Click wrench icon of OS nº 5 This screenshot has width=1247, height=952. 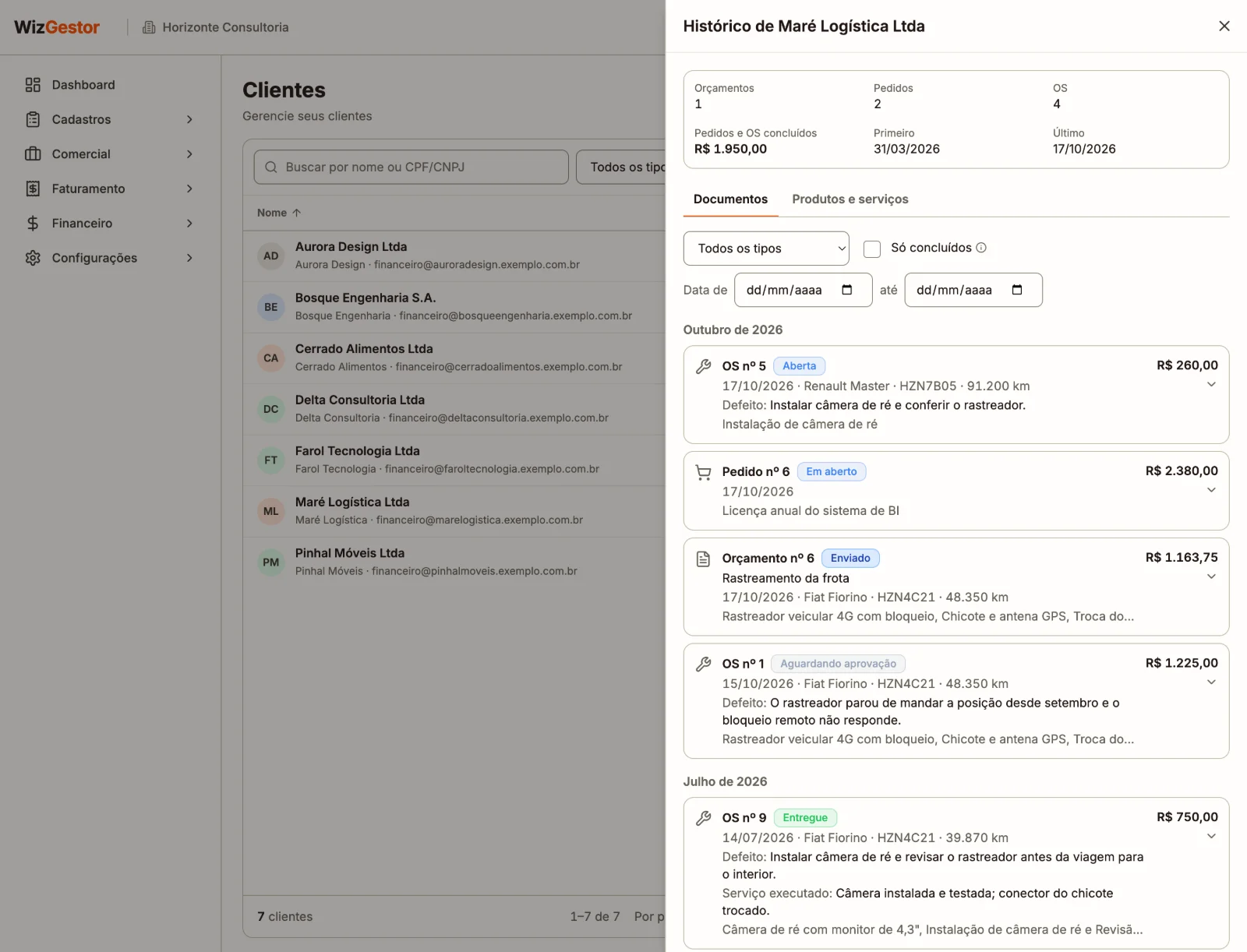[703, 366]
